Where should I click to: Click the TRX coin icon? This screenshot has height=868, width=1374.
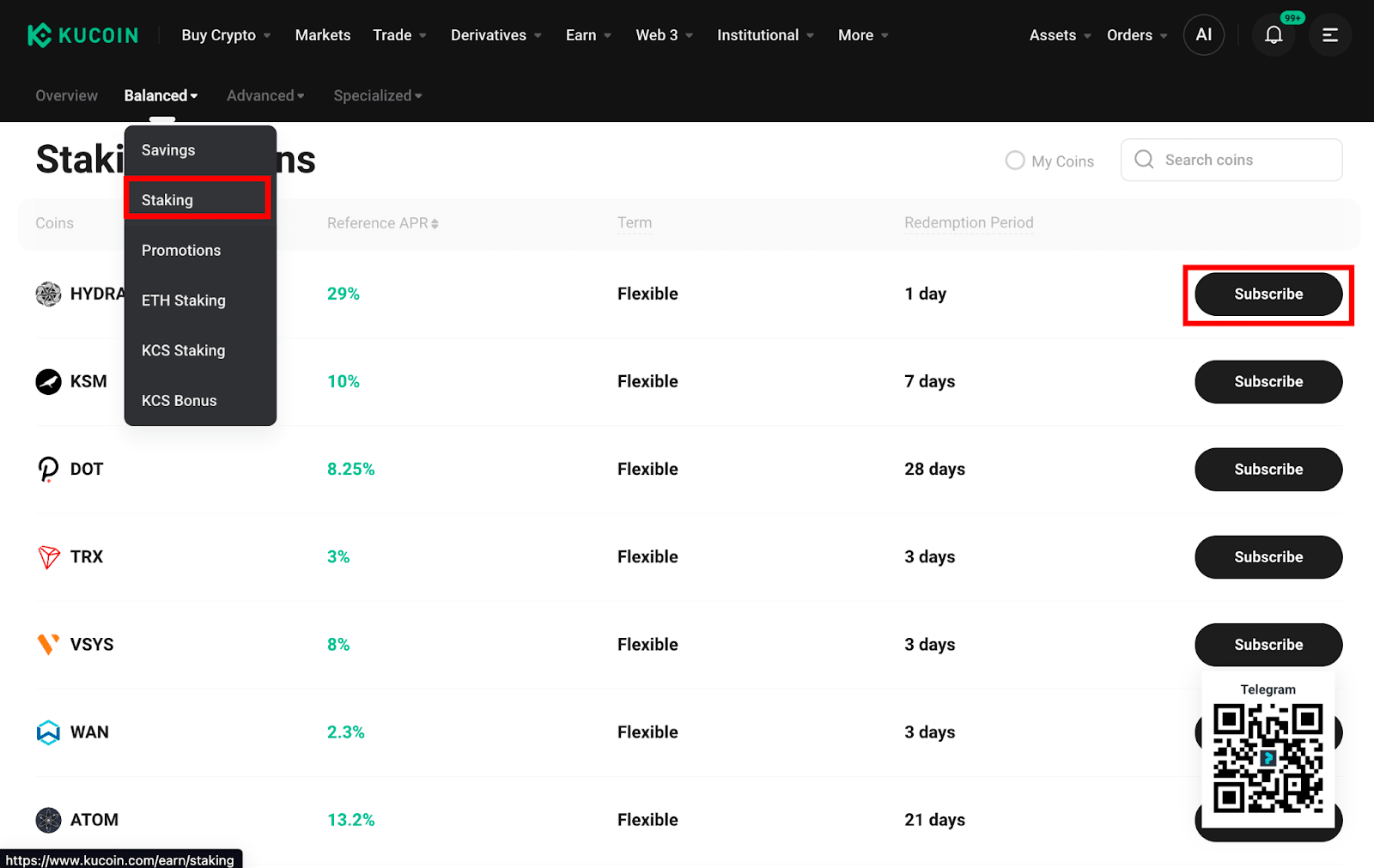[x=48, y=556]
